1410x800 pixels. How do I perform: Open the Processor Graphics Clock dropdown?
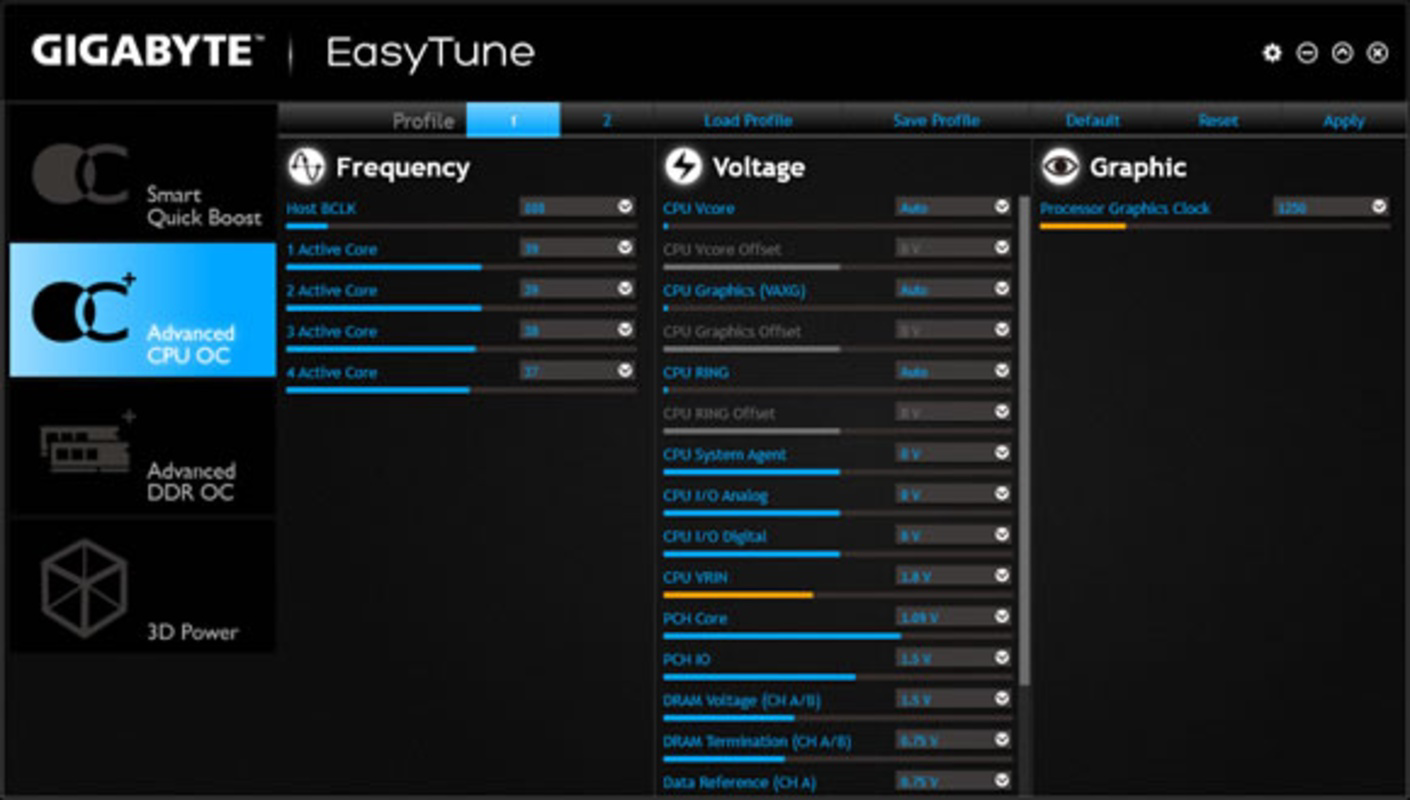pos(1376,209)
